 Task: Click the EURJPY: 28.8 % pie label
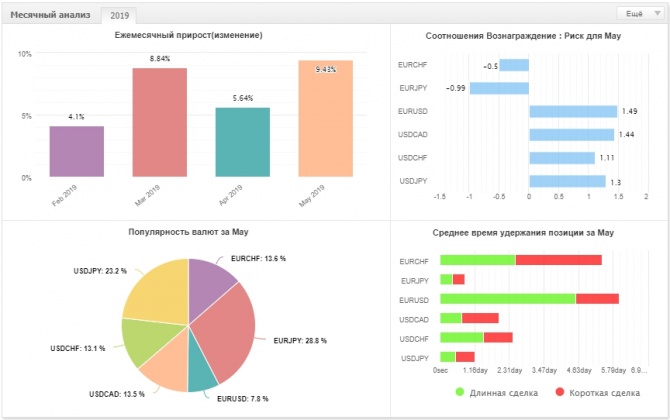(x=300, y=341)
